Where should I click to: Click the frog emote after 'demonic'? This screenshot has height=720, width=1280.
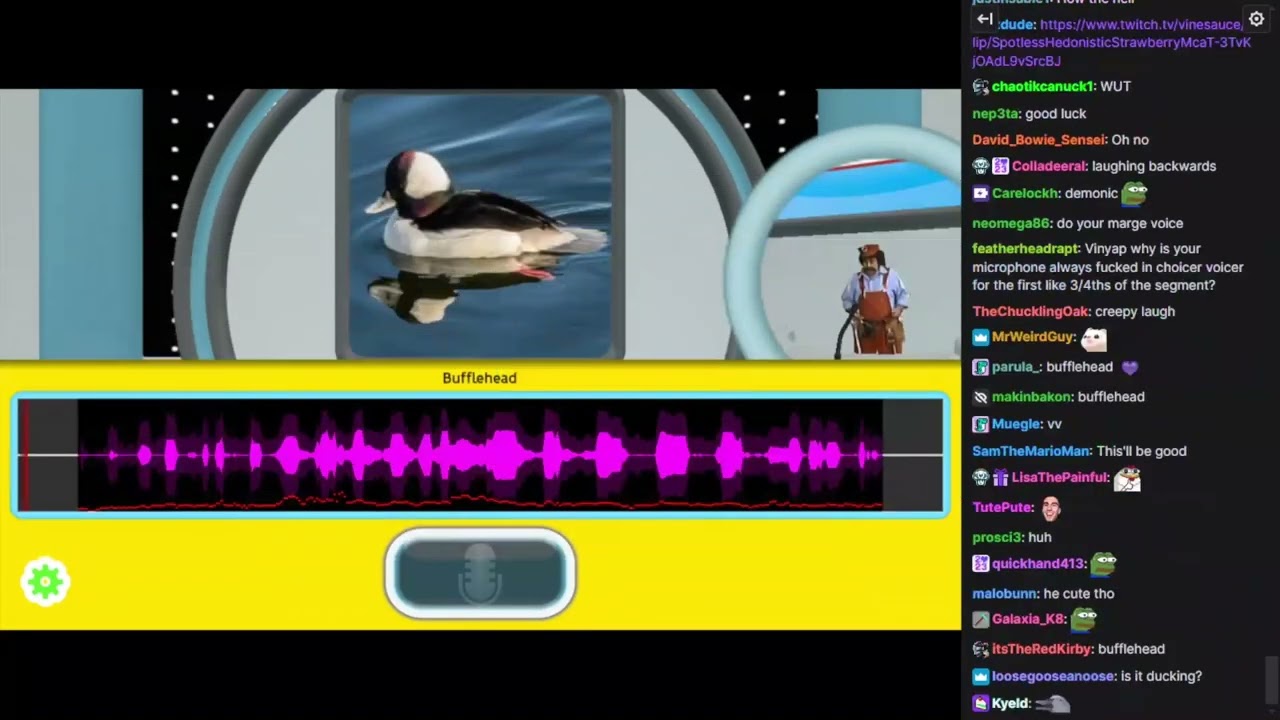click(1134, 192)
